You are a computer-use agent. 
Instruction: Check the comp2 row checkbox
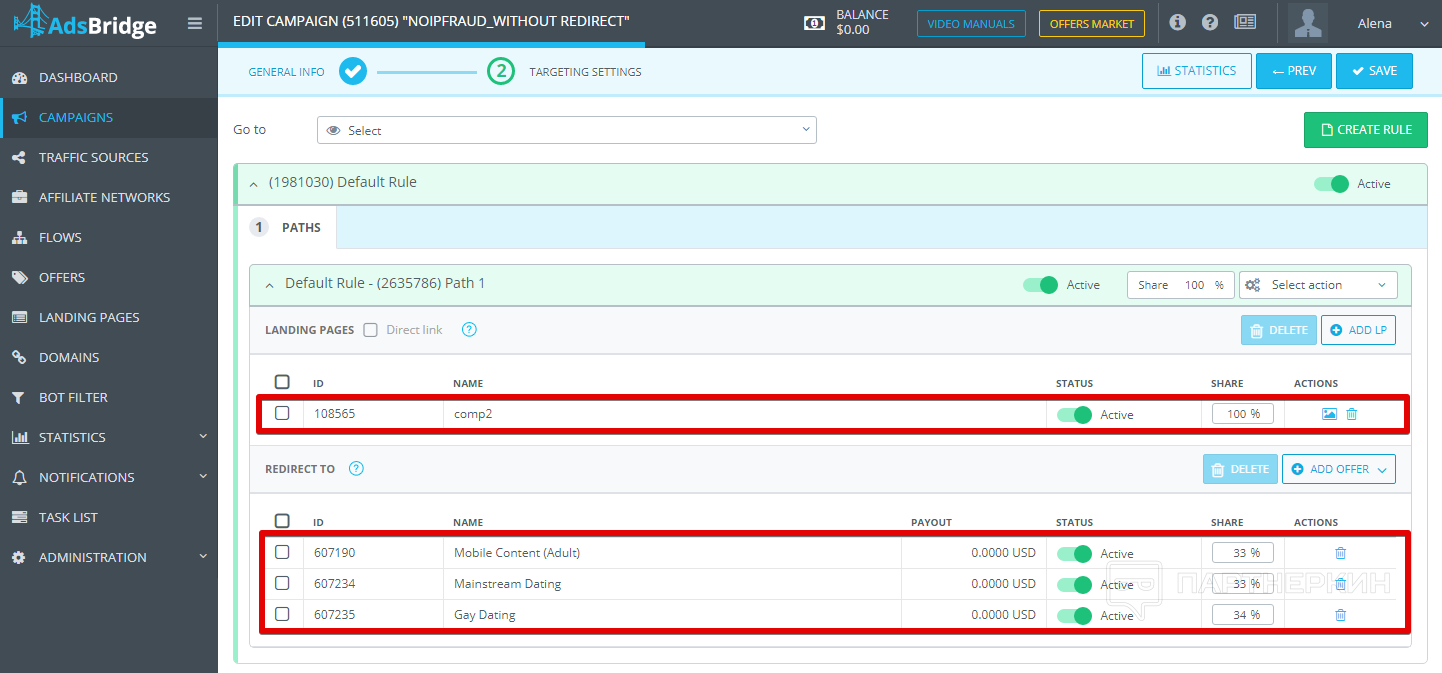click(x=282, y=413)
